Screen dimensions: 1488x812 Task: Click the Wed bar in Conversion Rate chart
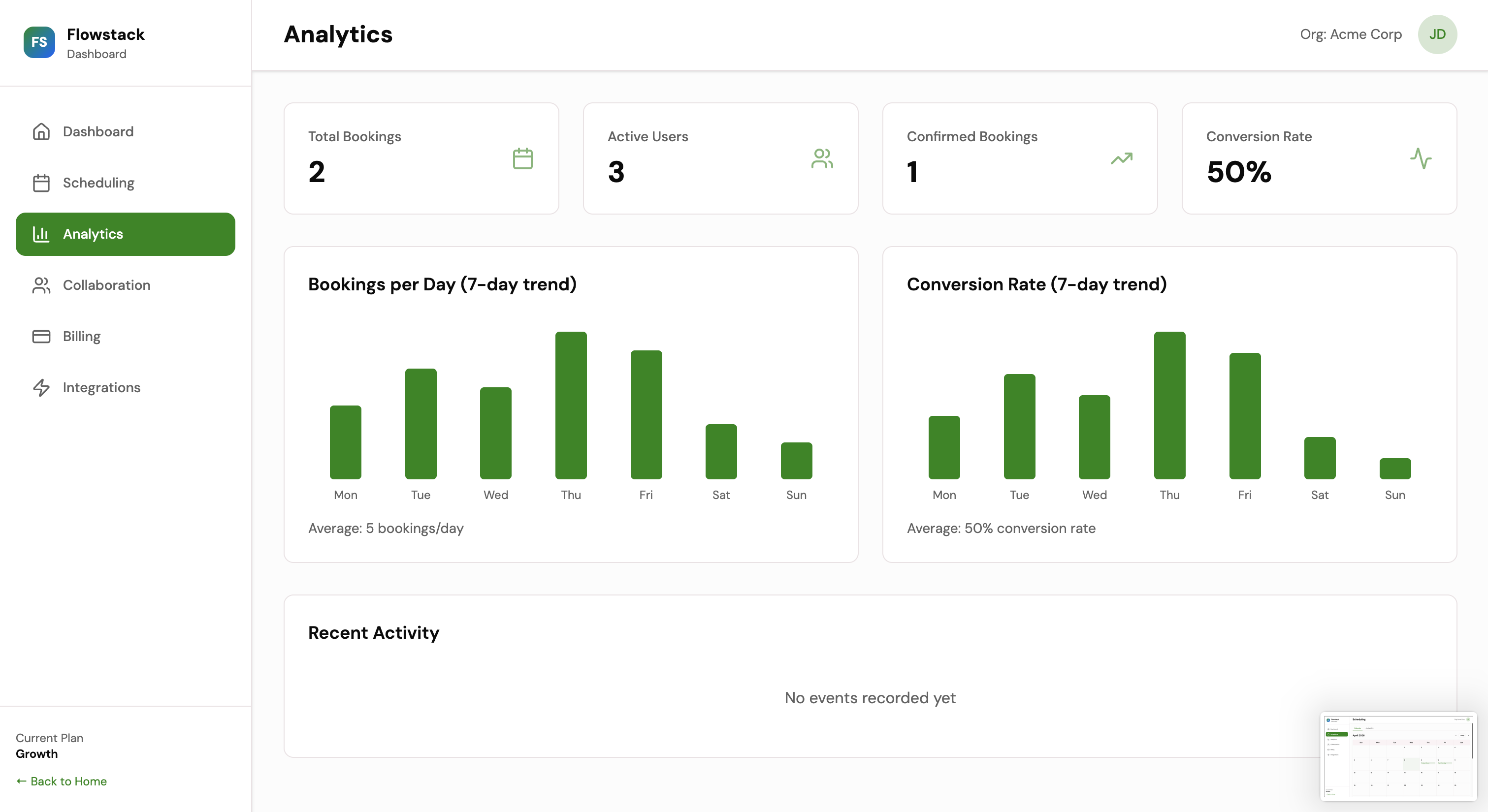coord(1094,437)
